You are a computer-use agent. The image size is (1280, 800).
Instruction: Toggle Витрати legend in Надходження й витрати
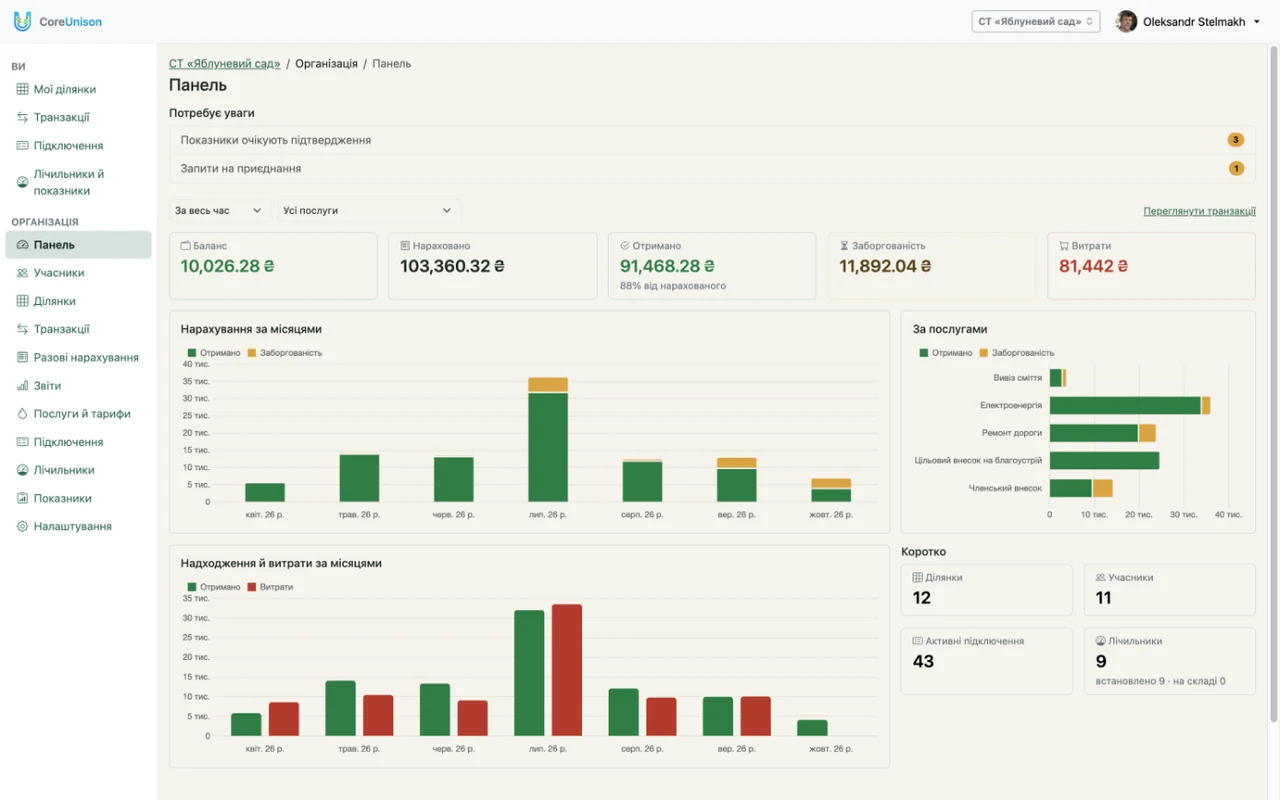(270, 587)
